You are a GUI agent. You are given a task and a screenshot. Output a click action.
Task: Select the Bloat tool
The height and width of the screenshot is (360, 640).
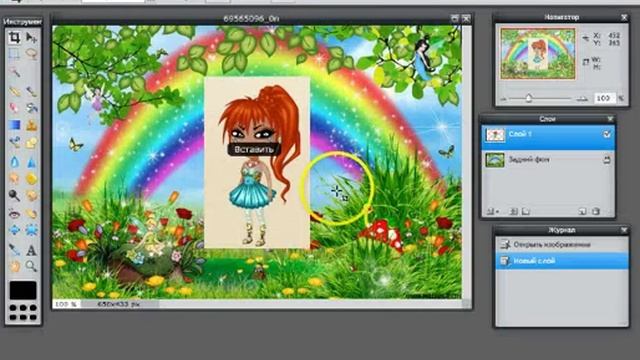pos(14,230)
